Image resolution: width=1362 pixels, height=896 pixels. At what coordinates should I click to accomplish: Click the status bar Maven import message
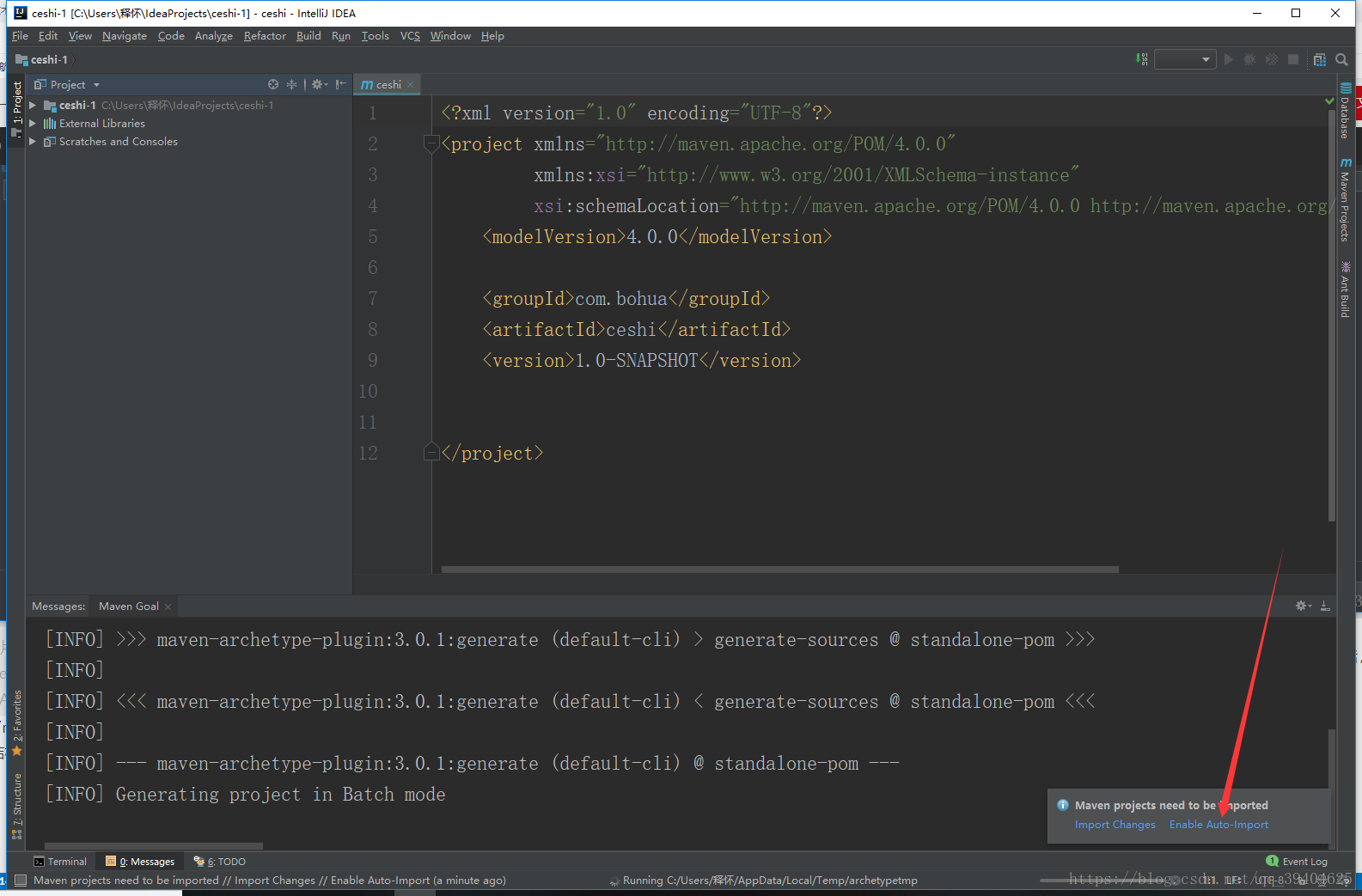coord(270,880)
